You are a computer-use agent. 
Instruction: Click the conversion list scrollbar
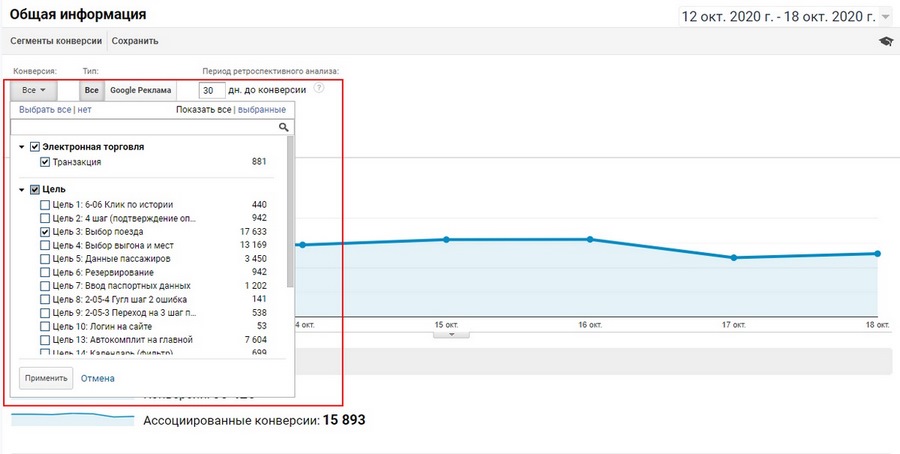coord(290,211)
